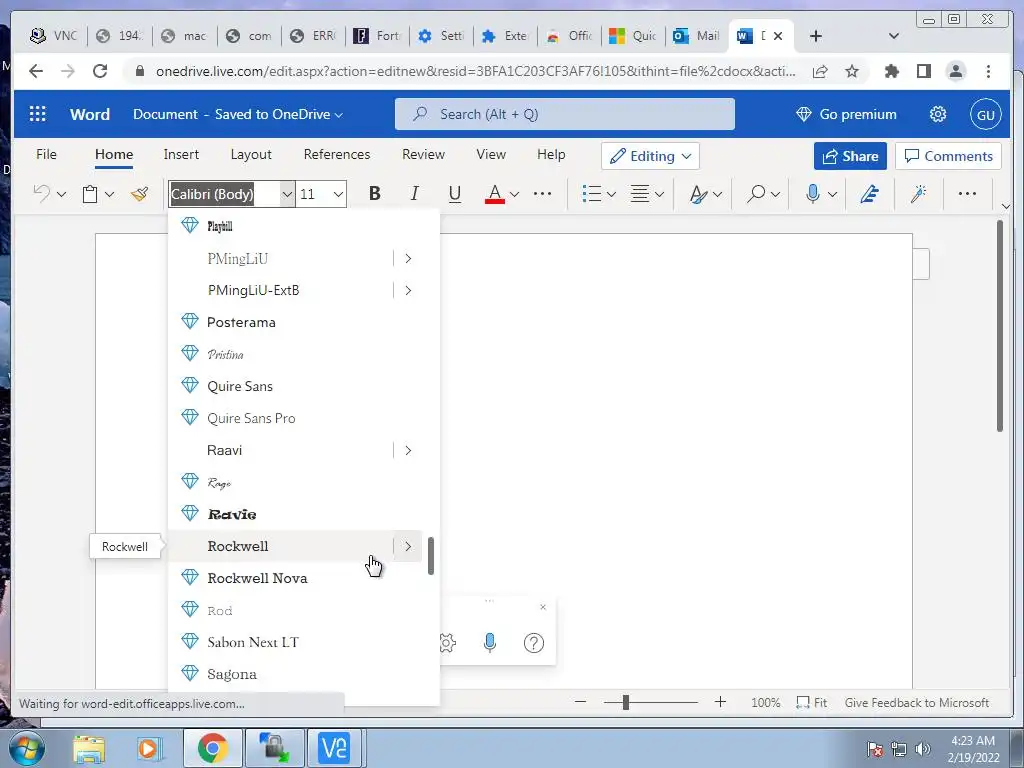Viewport: 1024px width, 768px height.
Task: Adjust the zoom slider handle
Action: tap(626, 702)
